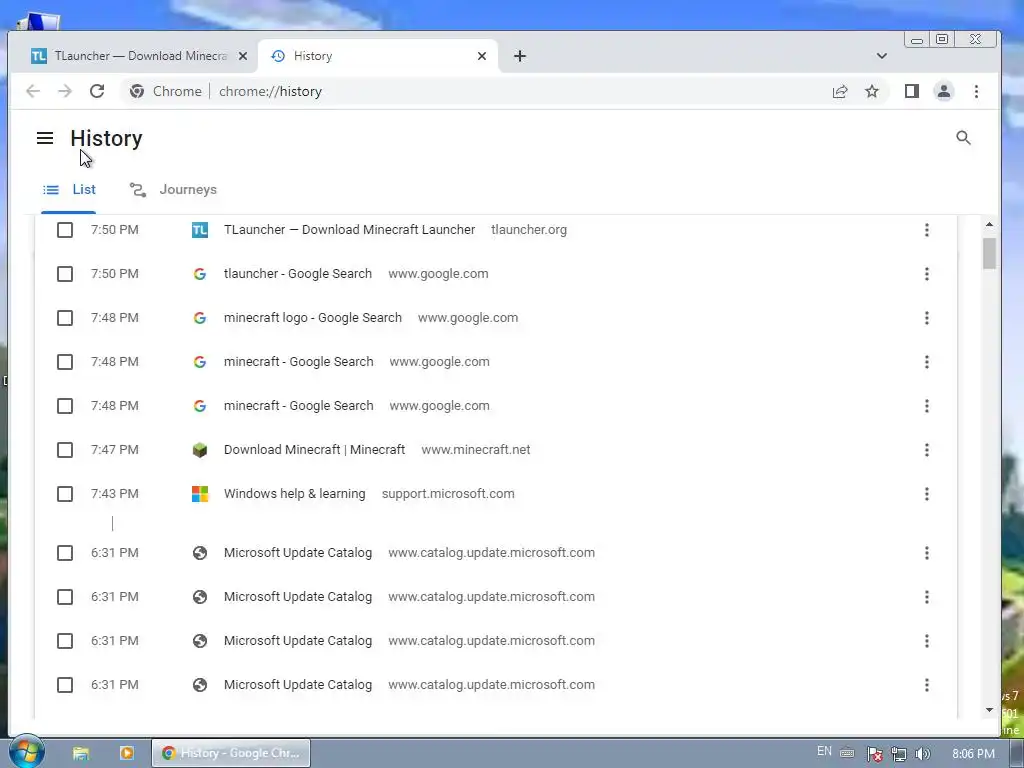Click the scrollbar down arrow

(x=989, y=710)
